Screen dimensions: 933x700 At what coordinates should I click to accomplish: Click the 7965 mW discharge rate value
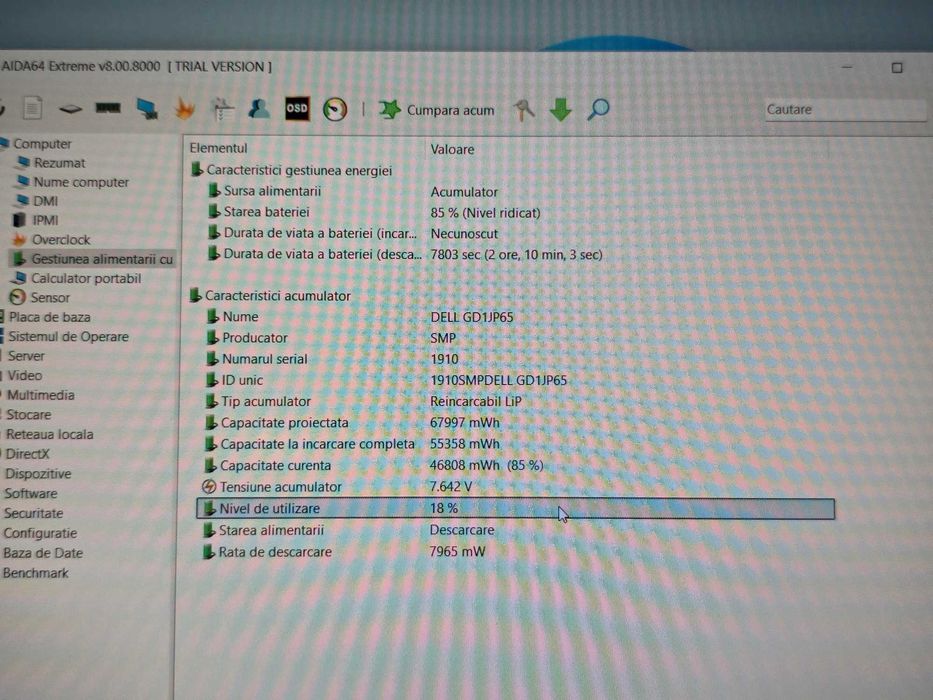[457, 552]
